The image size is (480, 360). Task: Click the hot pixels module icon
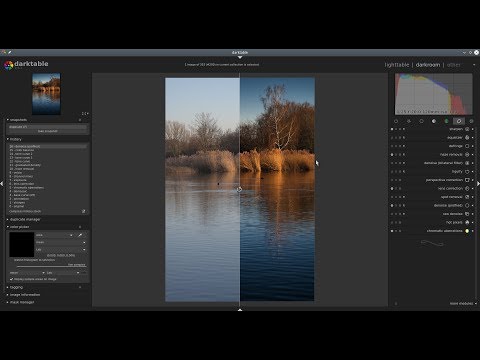coord(467,222)
